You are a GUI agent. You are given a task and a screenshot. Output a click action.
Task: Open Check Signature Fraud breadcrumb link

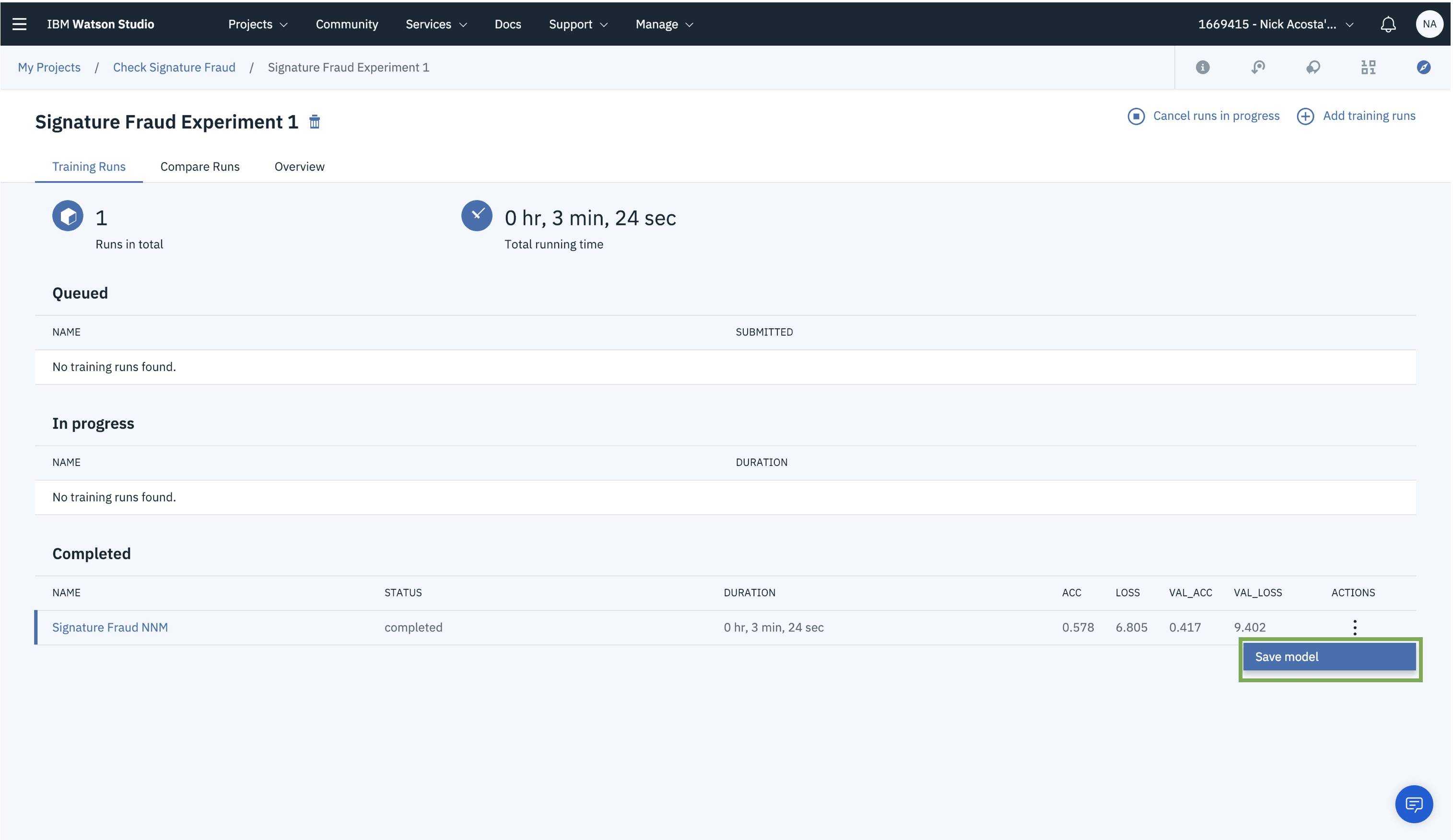174,68
